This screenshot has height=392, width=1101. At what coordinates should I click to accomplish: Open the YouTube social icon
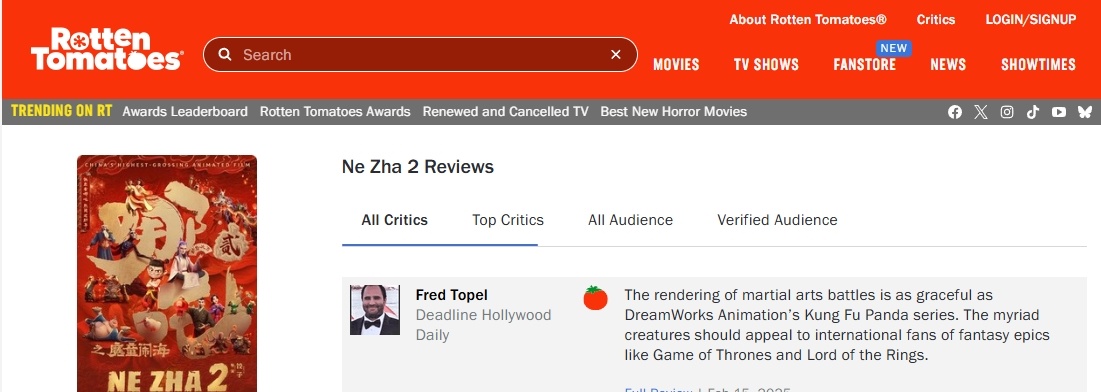pyautogui.click(x=1059, y=112)
